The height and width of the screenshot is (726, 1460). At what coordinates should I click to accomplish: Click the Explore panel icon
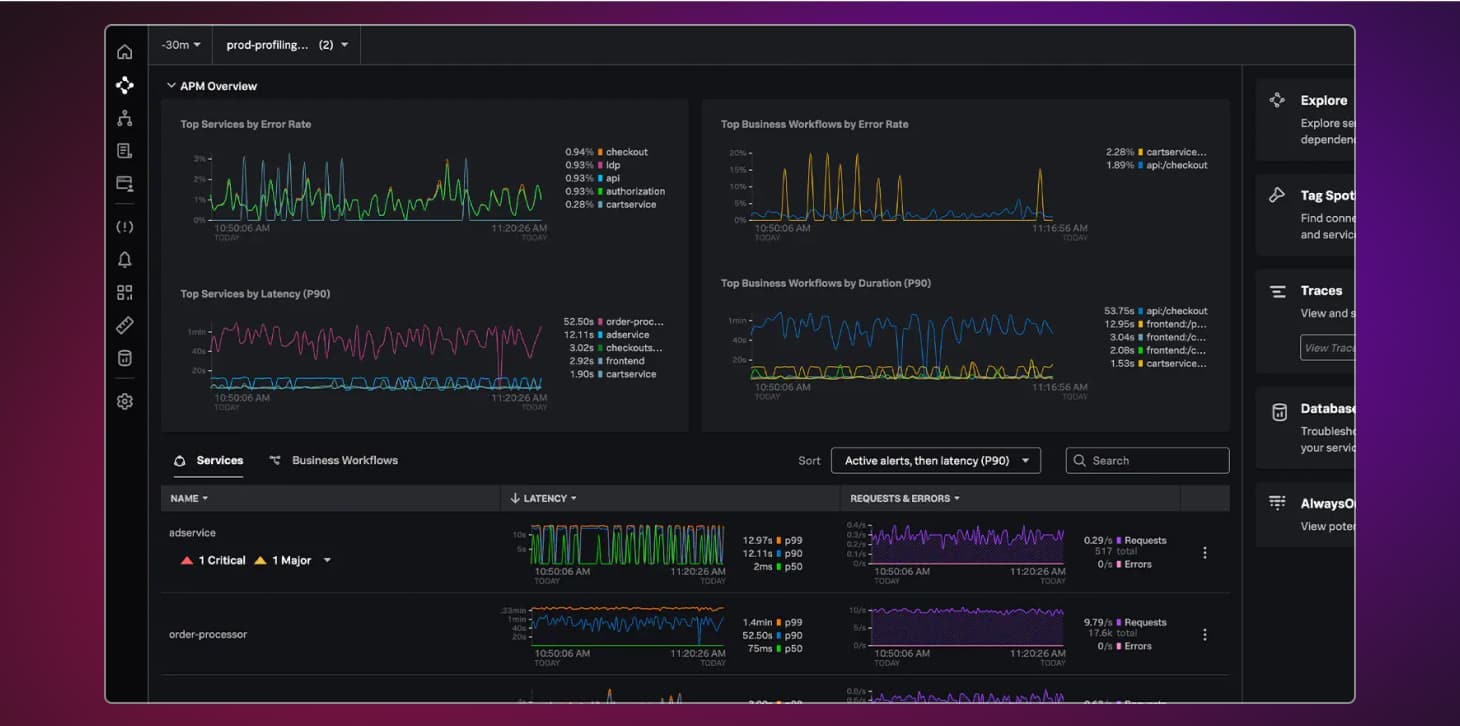pyautogui.click(x=1277, y=100)
